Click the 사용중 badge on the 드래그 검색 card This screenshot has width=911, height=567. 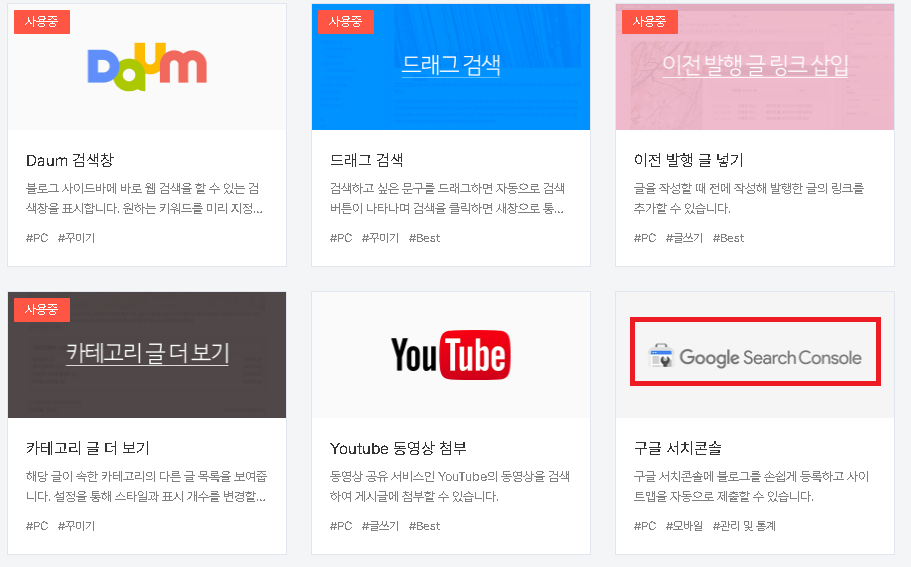346,21
